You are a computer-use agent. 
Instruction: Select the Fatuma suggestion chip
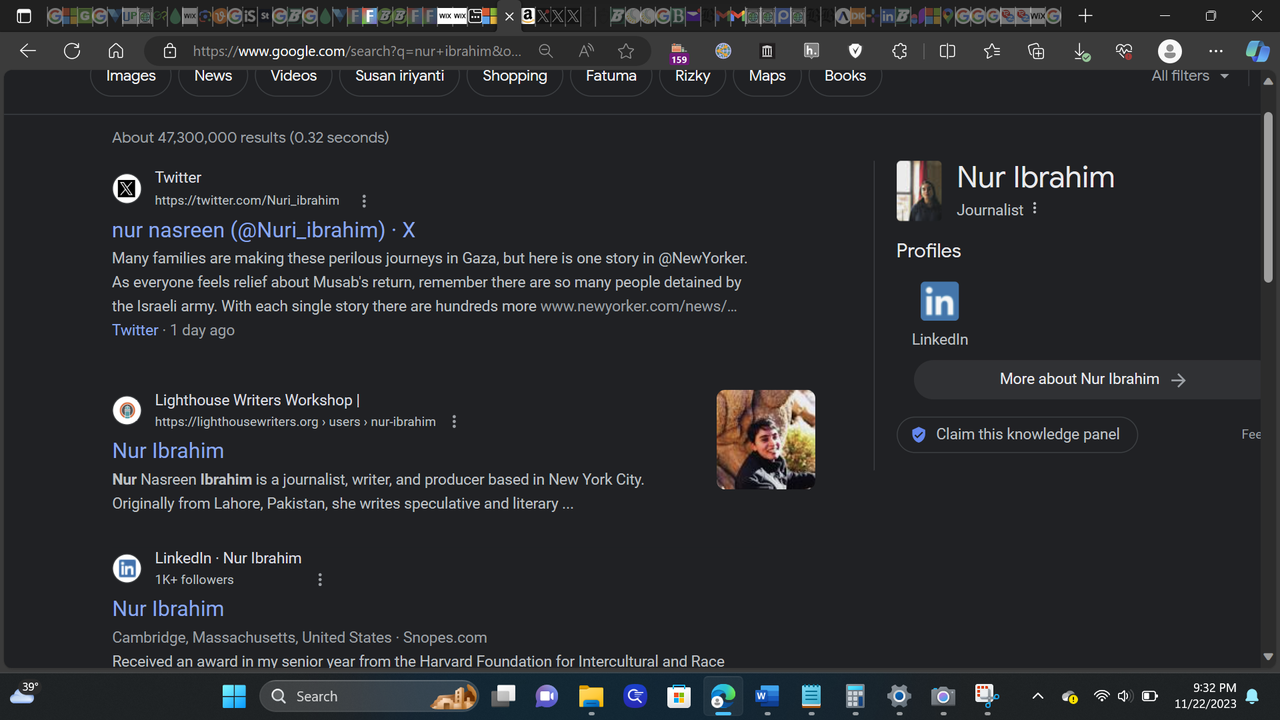pos(611,76)
